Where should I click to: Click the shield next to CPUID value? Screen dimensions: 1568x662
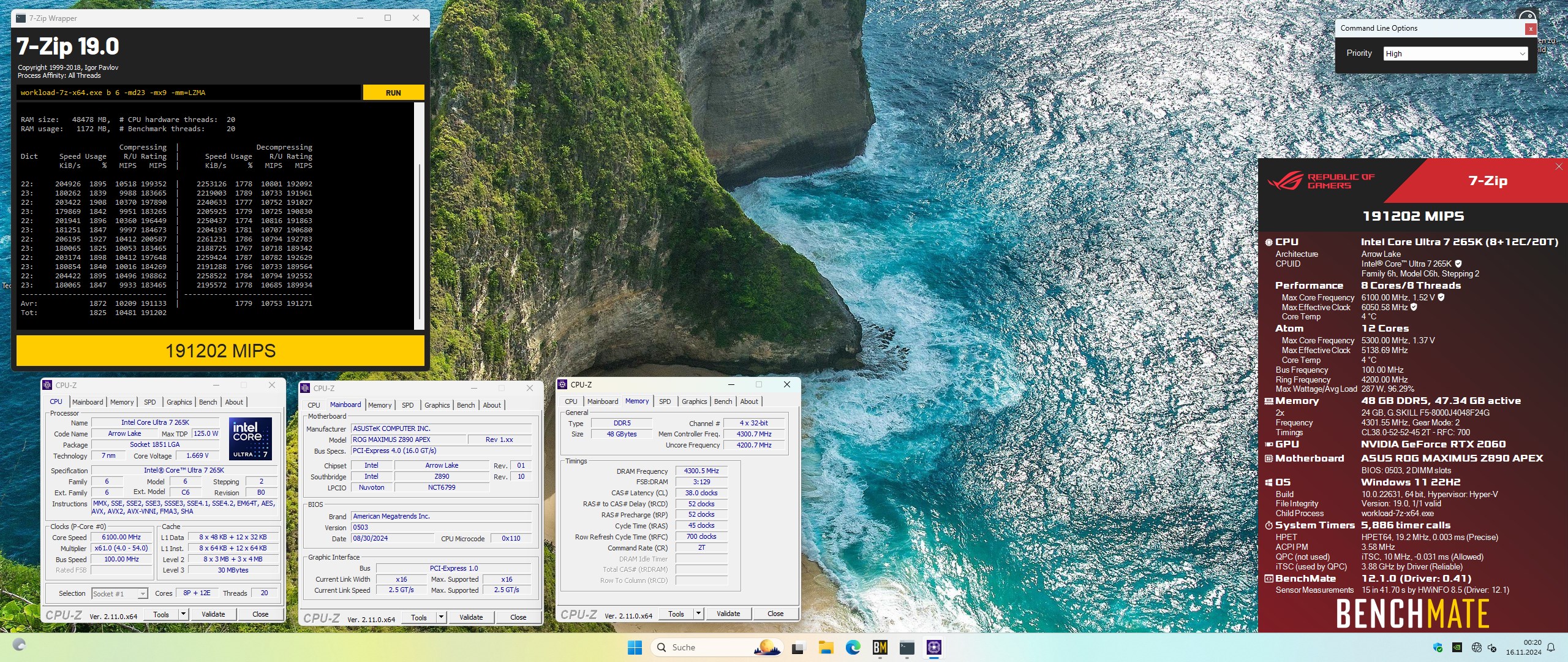pos(1458,264)
